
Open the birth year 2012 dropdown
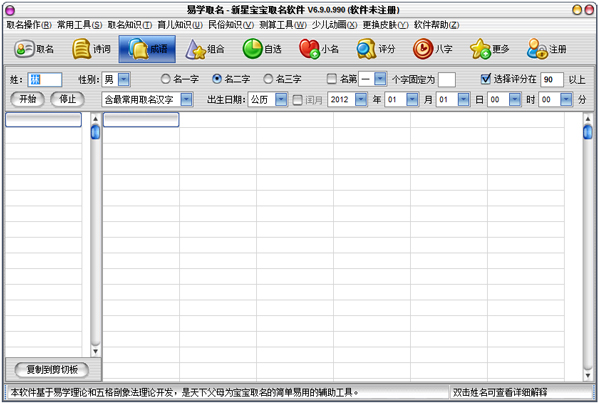(x=361, y=100)
